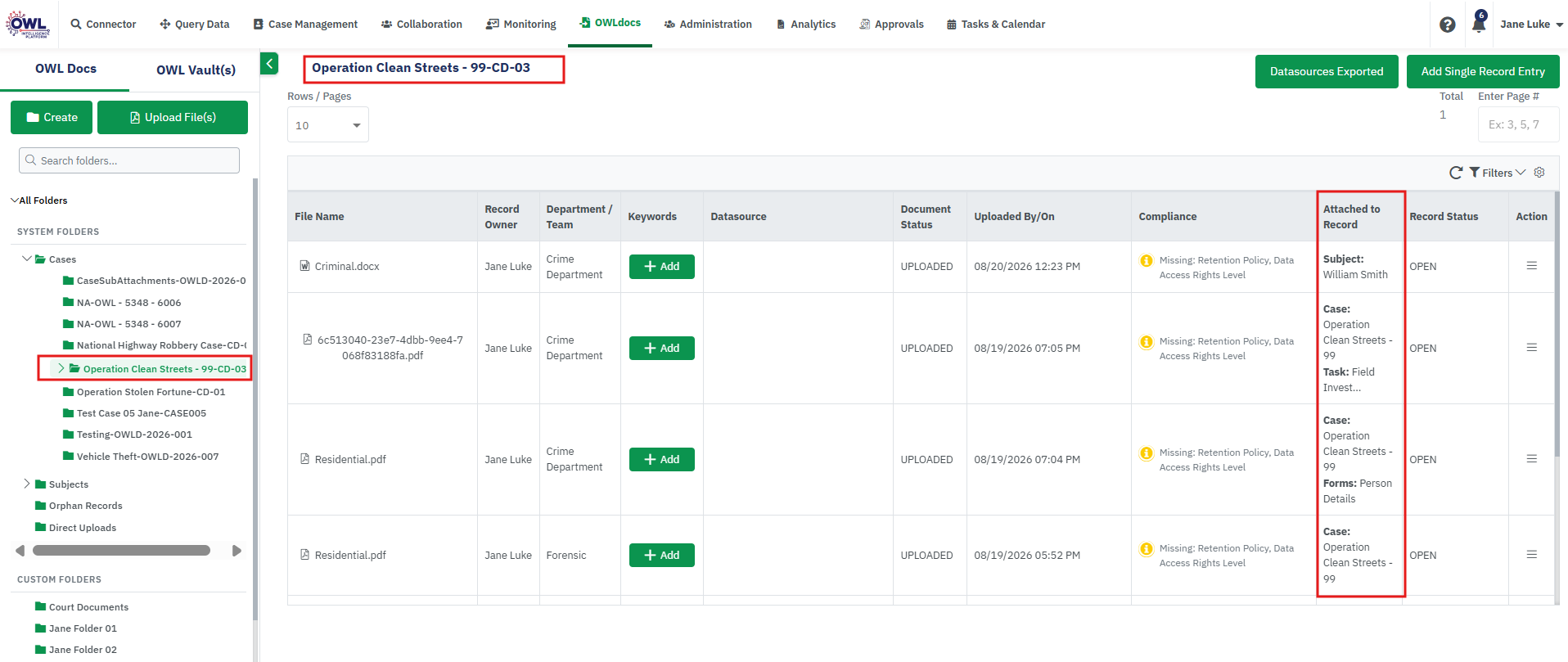
Task: Open the Monitoring menu
Action: click(520, 25)
